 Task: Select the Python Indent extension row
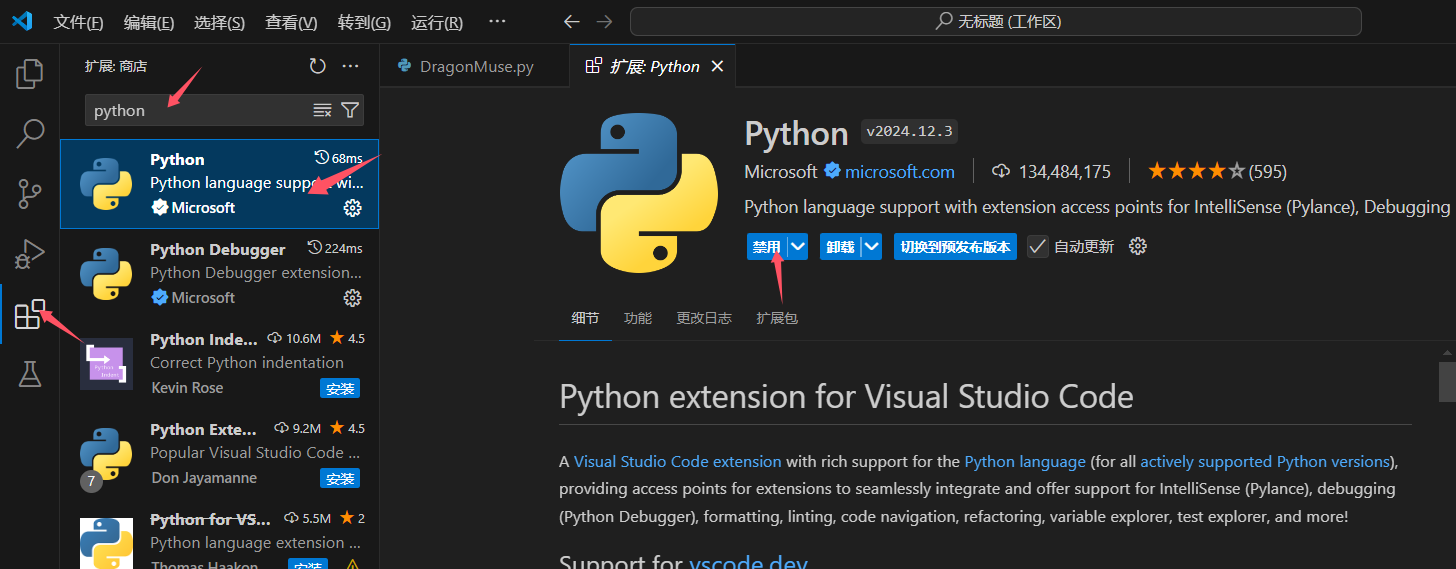[219, 364]
